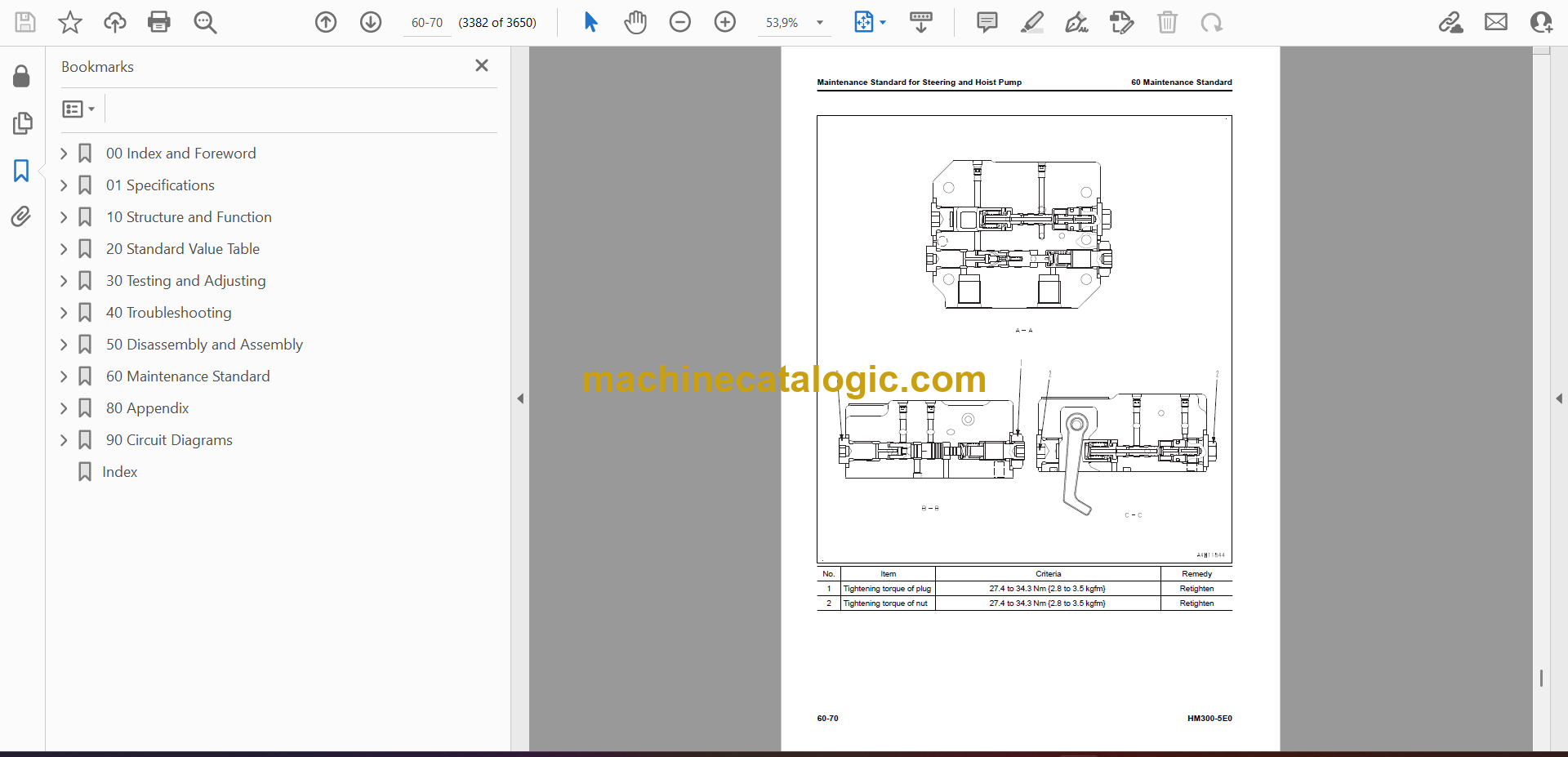Toggle the Bookmarks panel icon
1568x757 pixels.
pyautogui.click(x=21, y=171)
